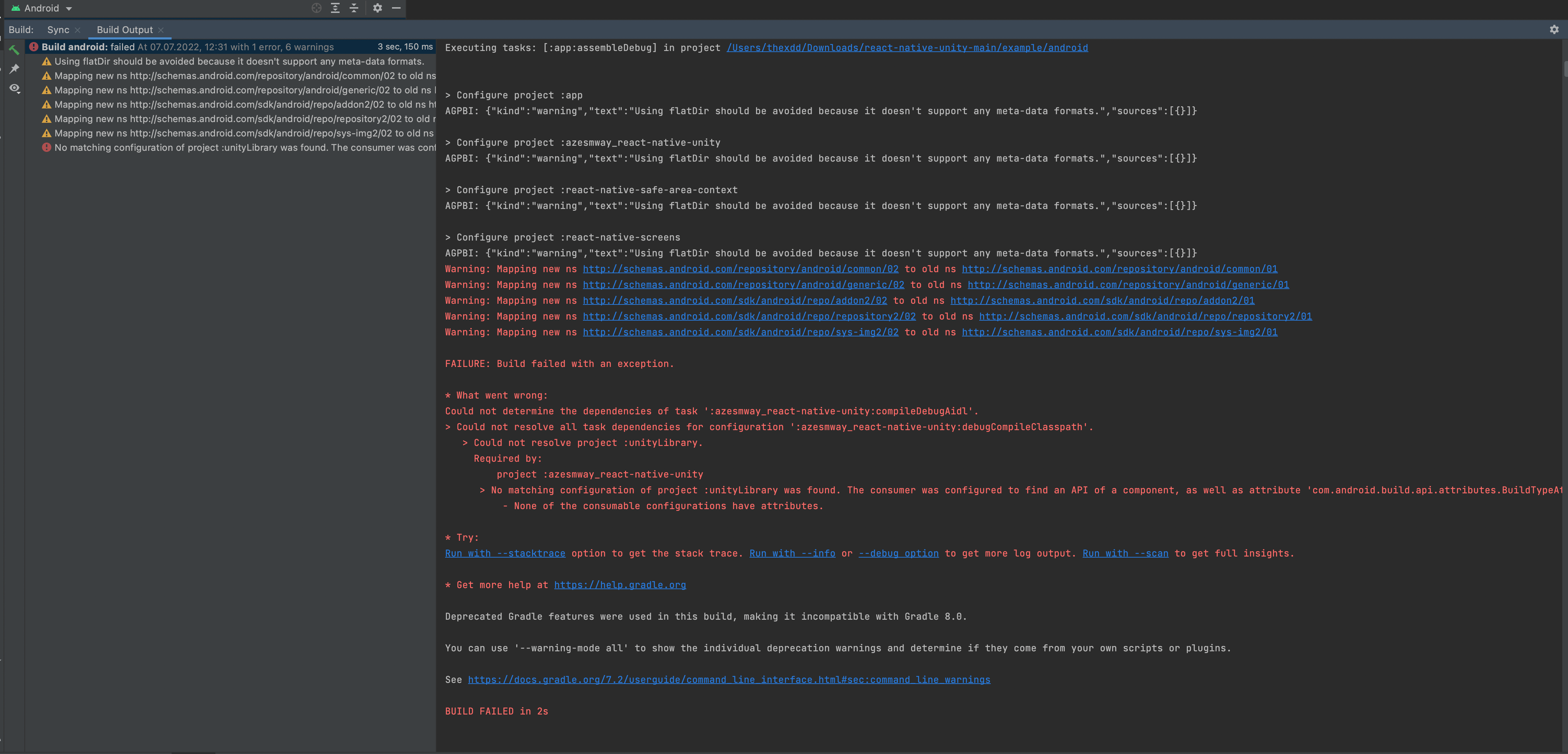Open build window settings gear at right
This screenshot has width=1568, height=754.
[x=1554, y=29]
